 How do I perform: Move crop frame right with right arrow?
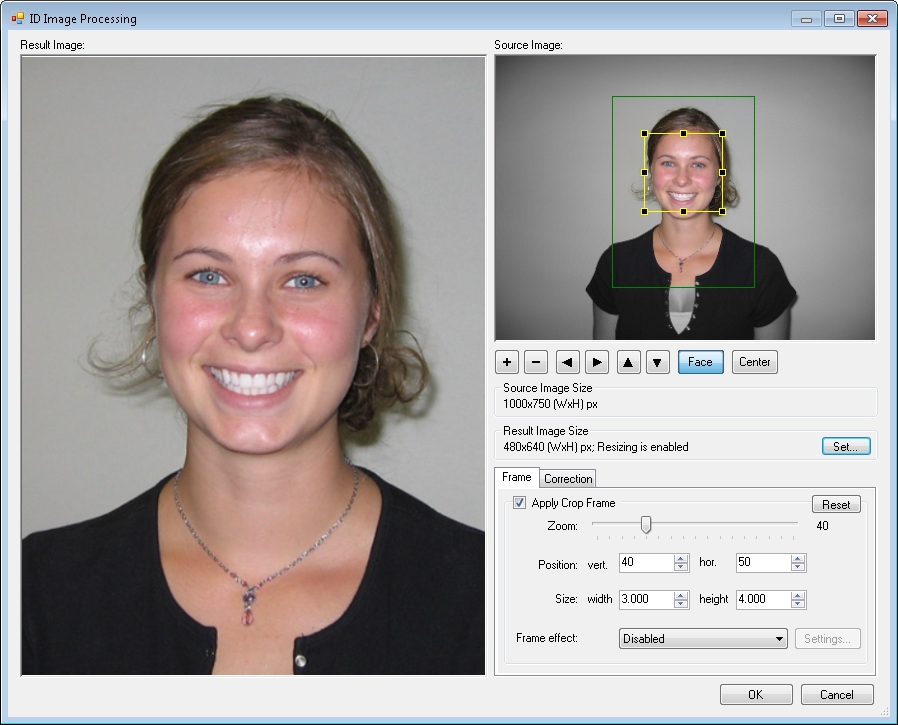[597, 362]
